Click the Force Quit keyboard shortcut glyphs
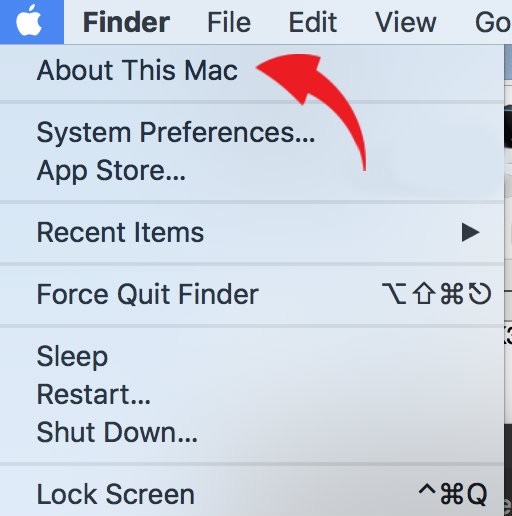The height and width of the screenshot is (516, 512). pos(436,294)
